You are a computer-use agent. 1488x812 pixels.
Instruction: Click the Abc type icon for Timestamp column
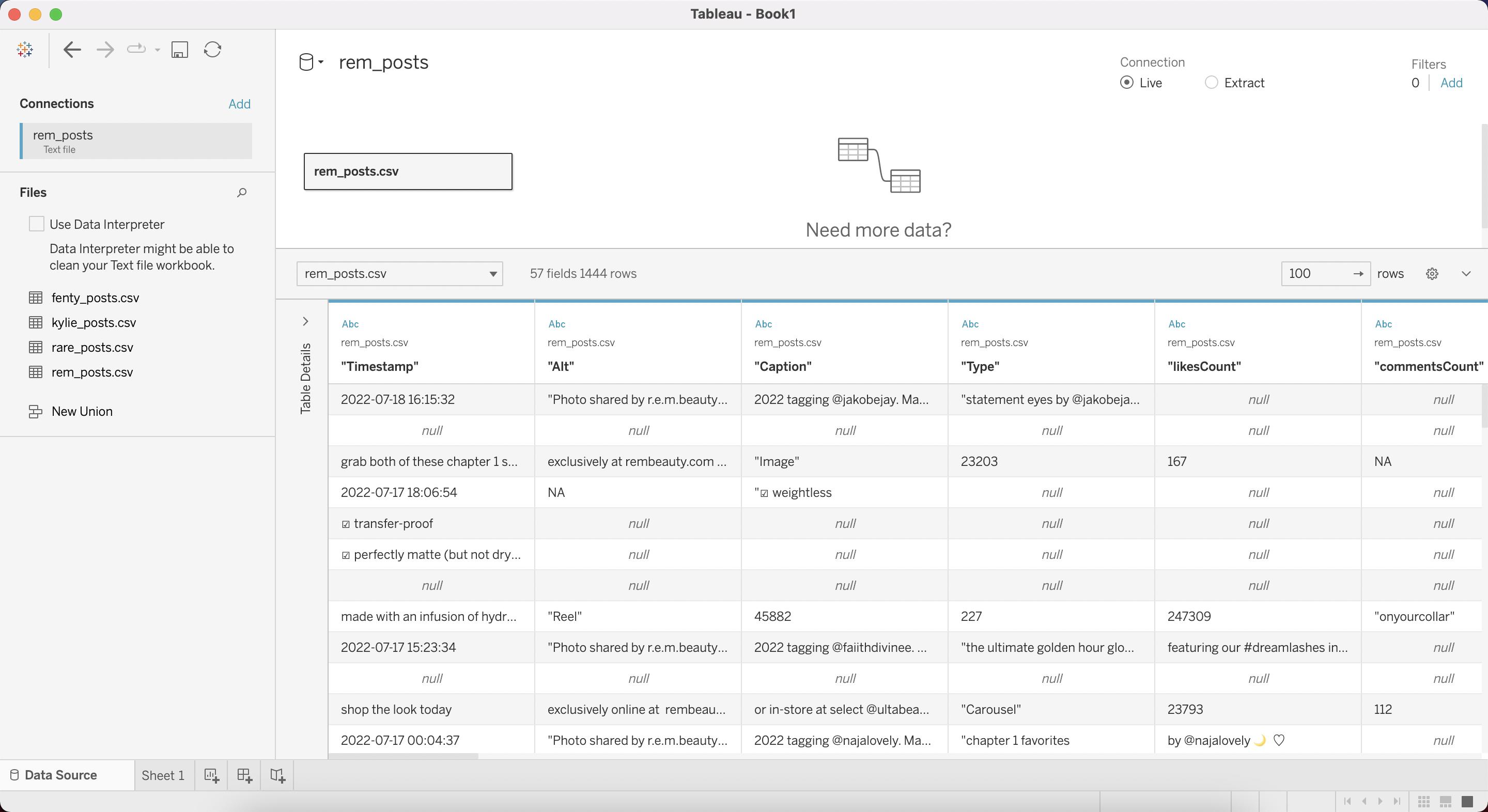point(350,324)
